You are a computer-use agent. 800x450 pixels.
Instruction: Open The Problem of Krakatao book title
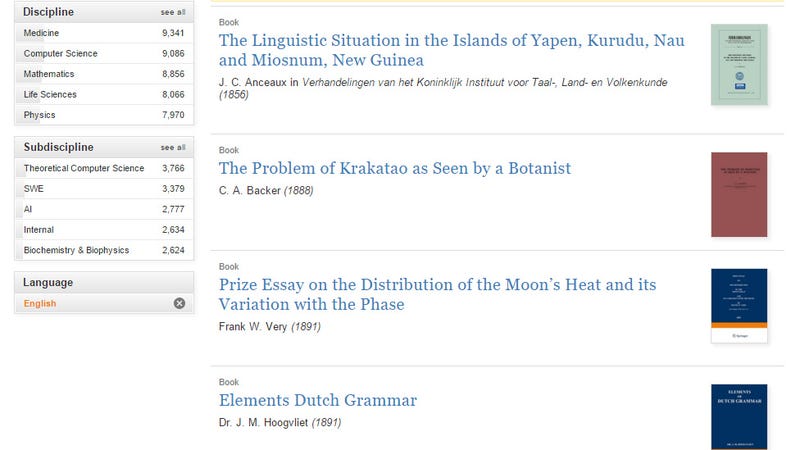[395, 168]
